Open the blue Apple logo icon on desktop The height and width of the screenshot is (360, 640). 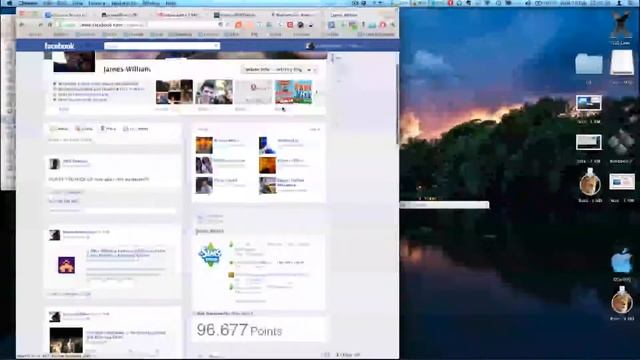(x=622, y=260)
